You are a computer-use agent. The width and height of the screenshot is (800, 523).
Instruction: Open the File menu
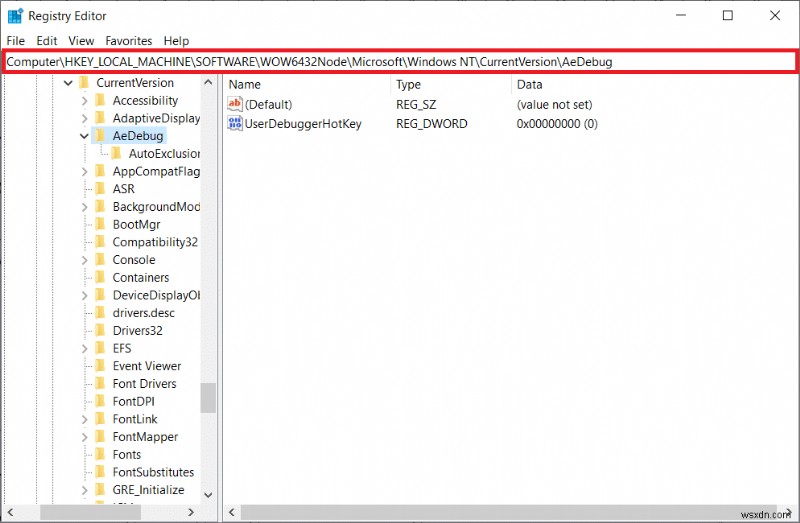coord(15,41)
